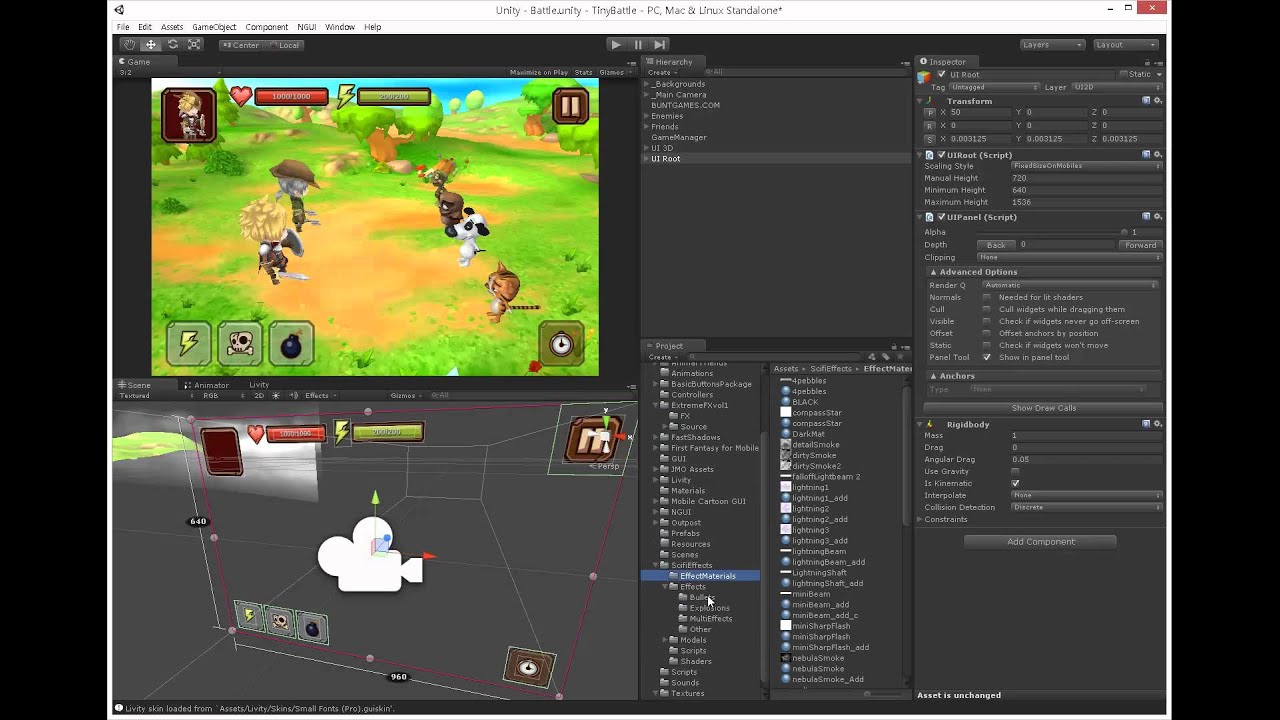Viewport: 1280px width, 720px height.
Task: Click the Depth Back button
Action: coord(996,245)
